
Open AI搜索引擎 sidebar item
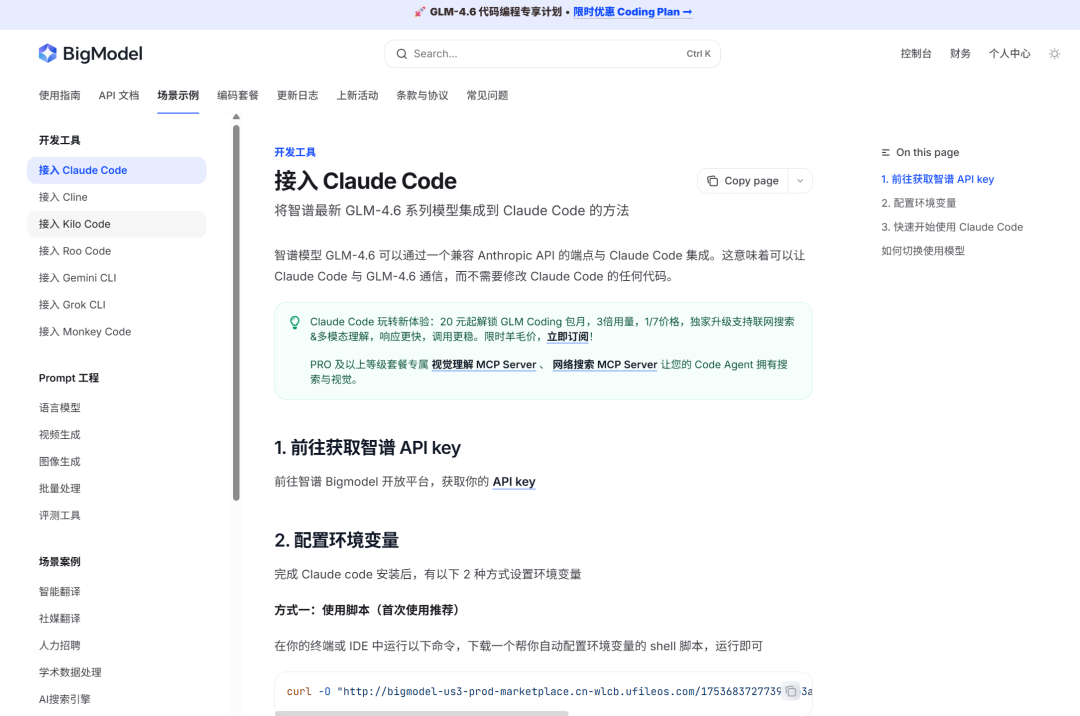116,699
